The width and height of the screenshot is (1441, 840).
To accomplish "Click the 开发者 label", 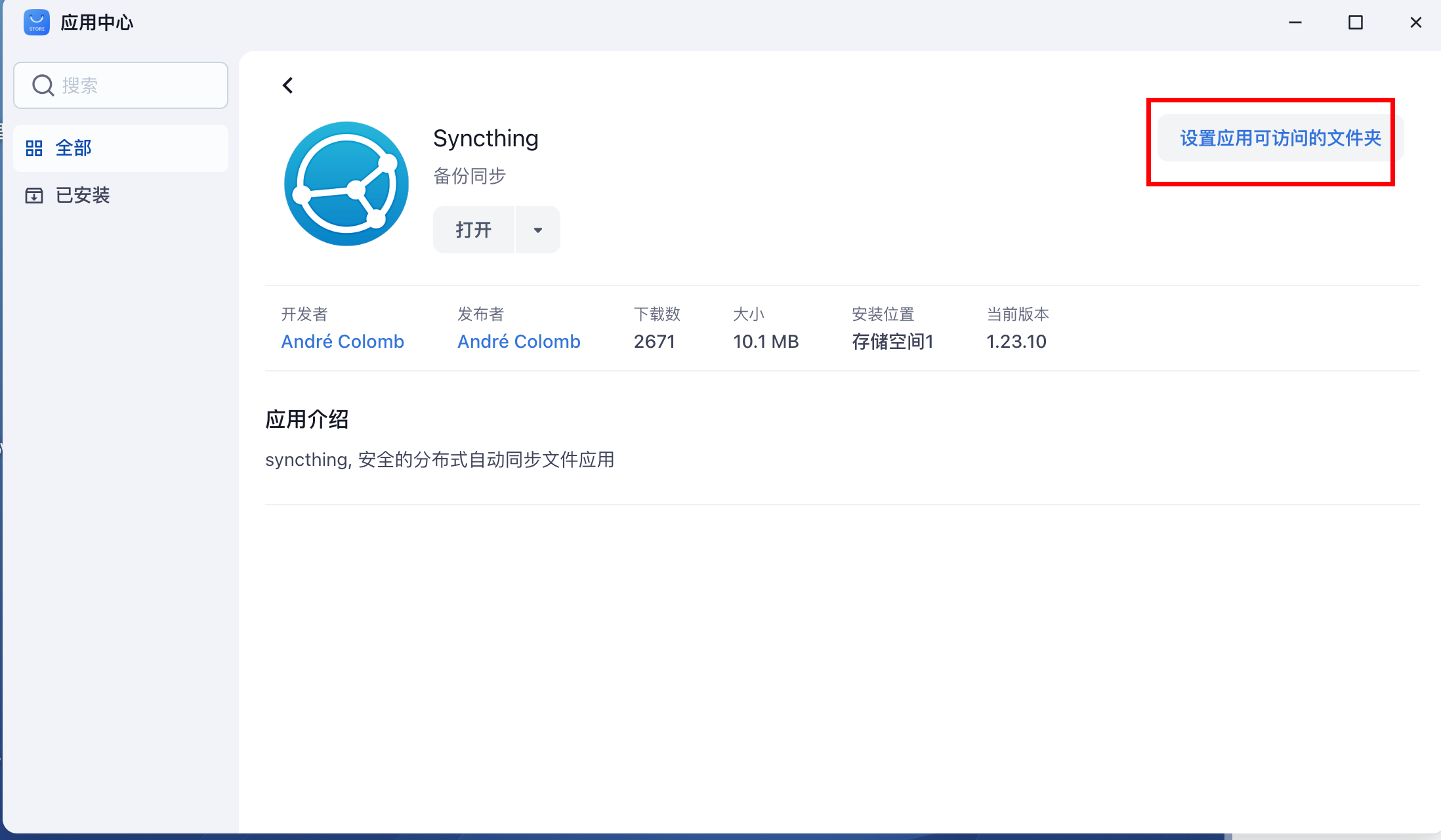I will 304,314.
